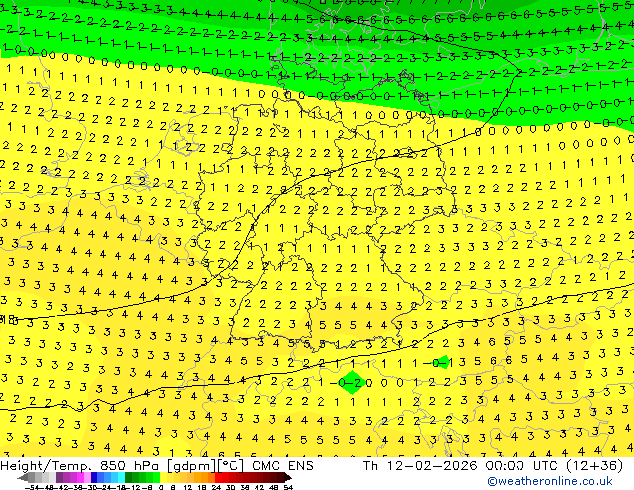Click the '54' legend scale value
634x490 pixels.
[x=288, y=488]
